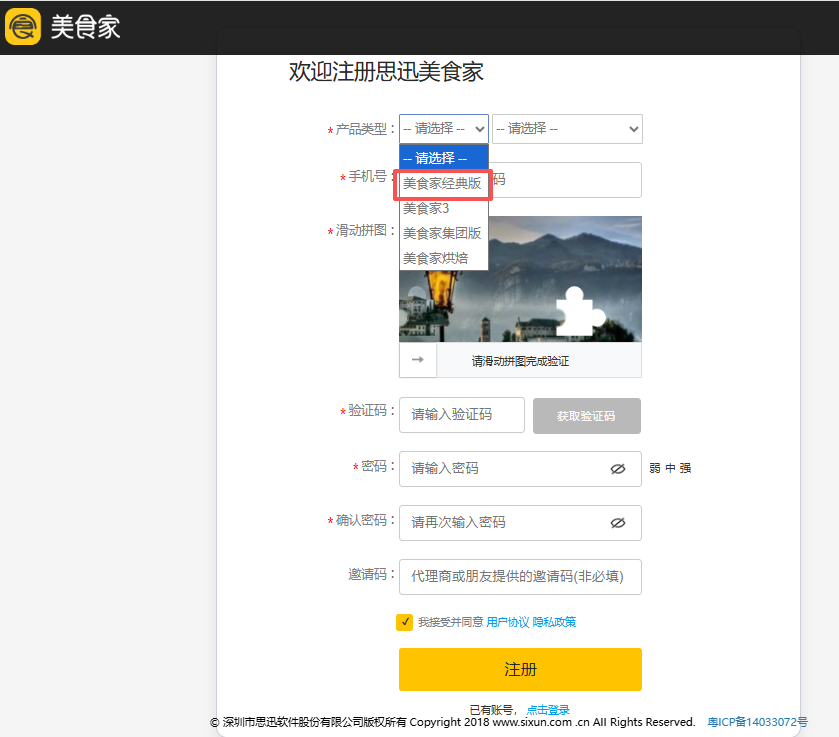Select 美食家经典版 from the dropdown list
The height and width of the screenshot is (737, 839).
point(442,184)
